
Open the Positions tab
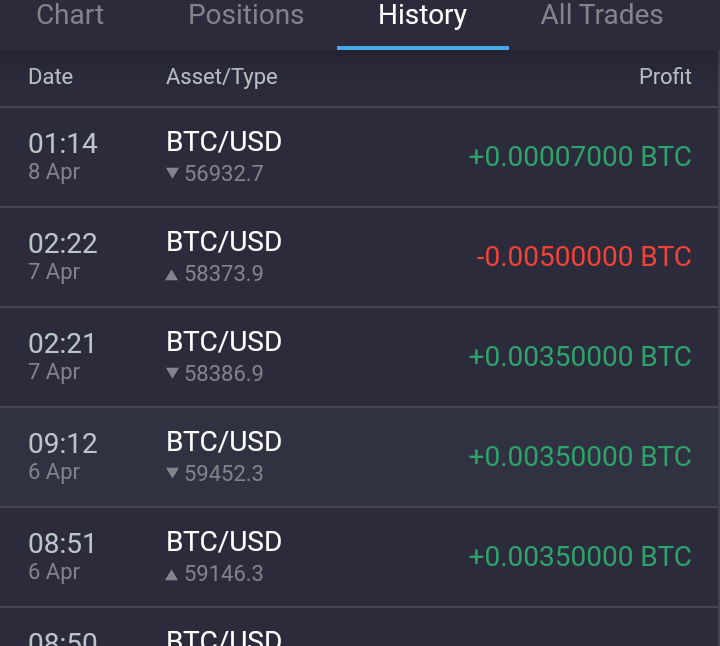coord(246,15)
